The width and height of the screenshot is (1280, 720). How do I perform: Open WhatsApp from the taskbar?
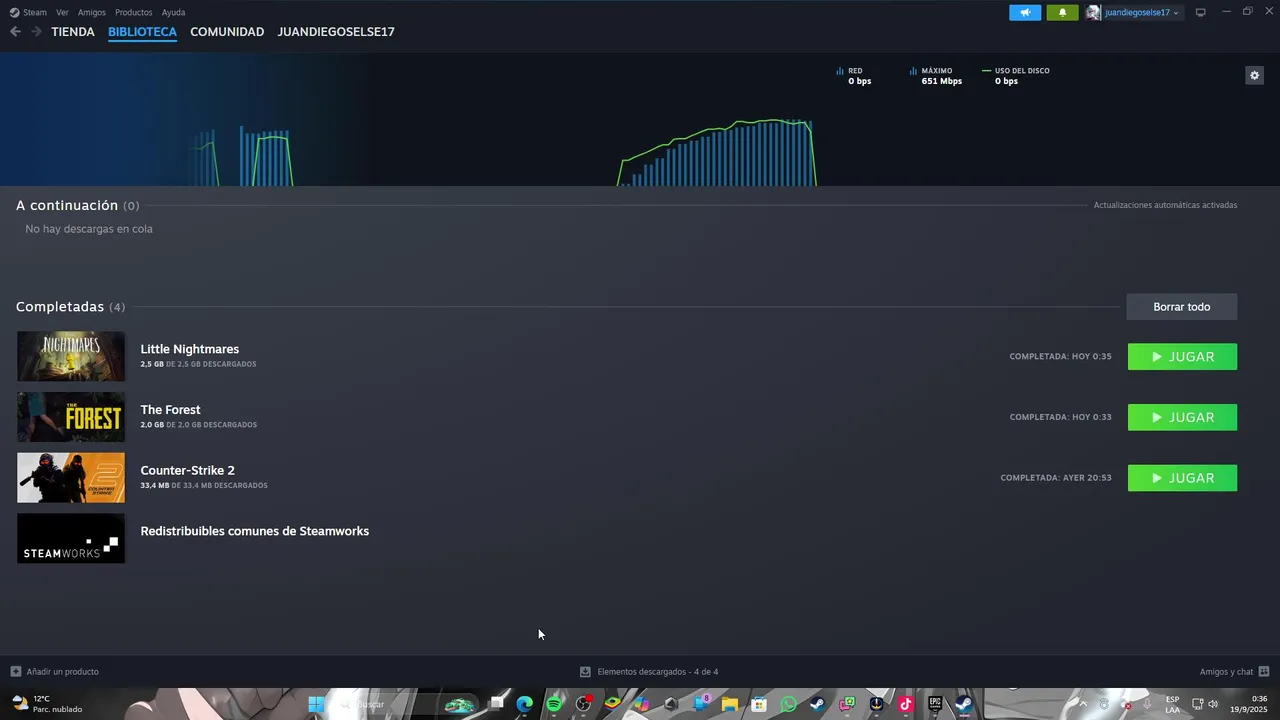coord(788,704)
